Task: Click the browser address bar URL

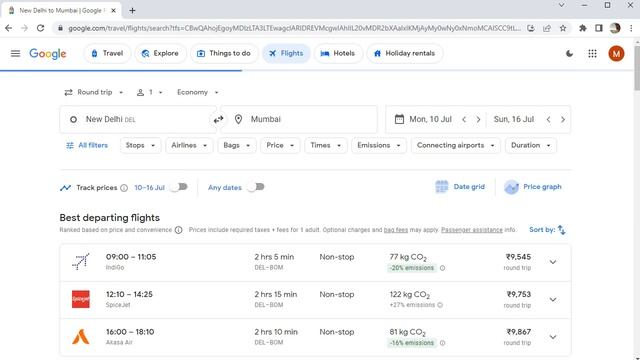Action: point(294,28)
